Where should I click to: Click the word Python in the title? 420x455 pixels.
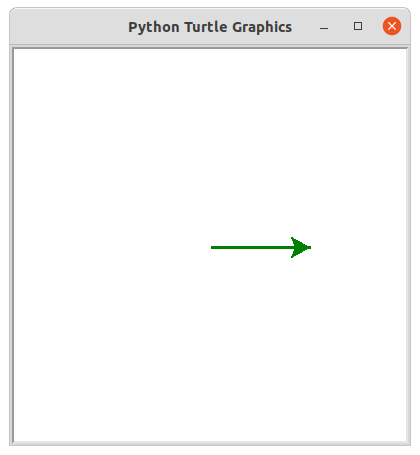pos(154,27)
